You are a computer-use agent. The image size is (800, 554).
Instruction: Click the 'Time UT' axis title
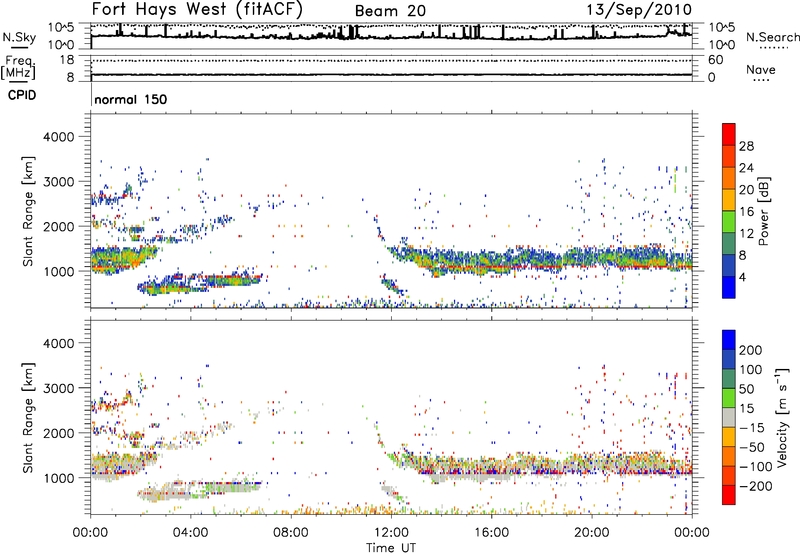coord(391,548)
